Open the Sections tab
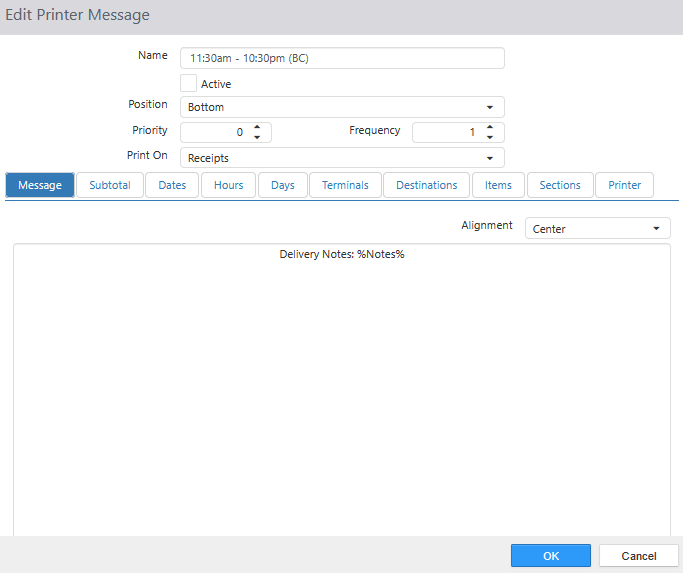This screenshot has height=573, width=683. point(560,185)
